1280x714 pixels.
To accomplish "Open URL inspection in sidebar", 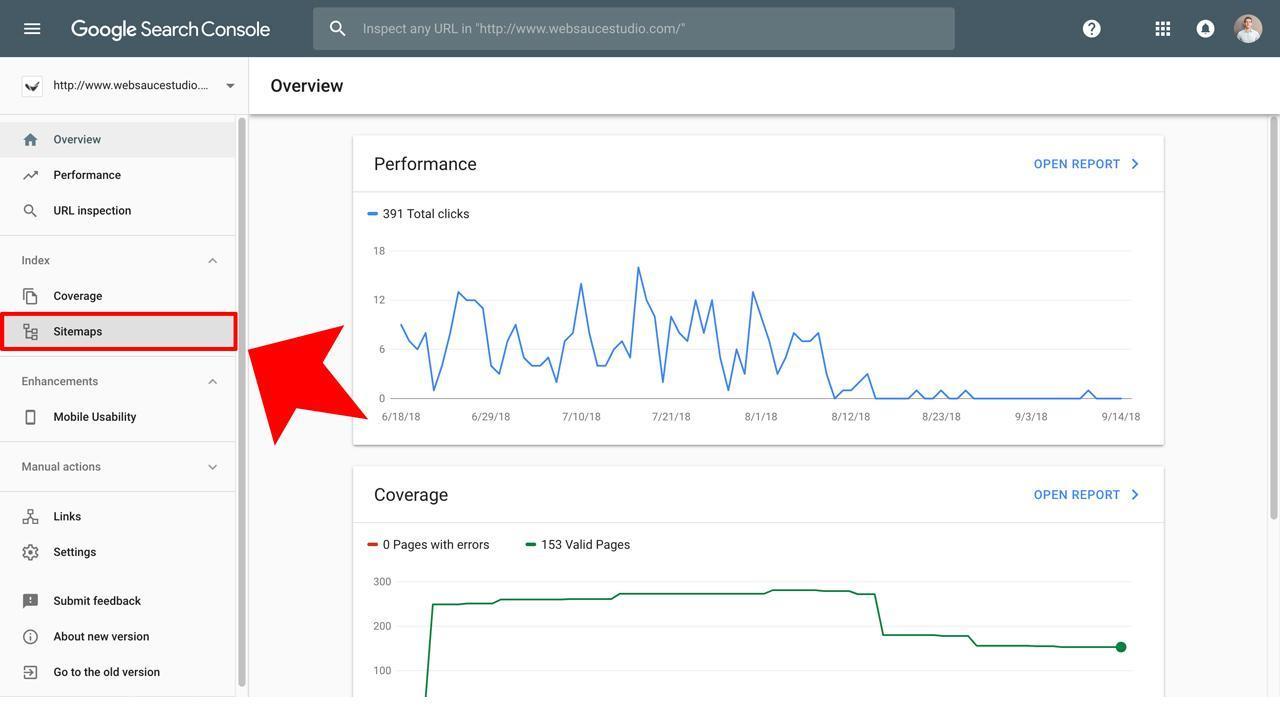I will [118, 211].
